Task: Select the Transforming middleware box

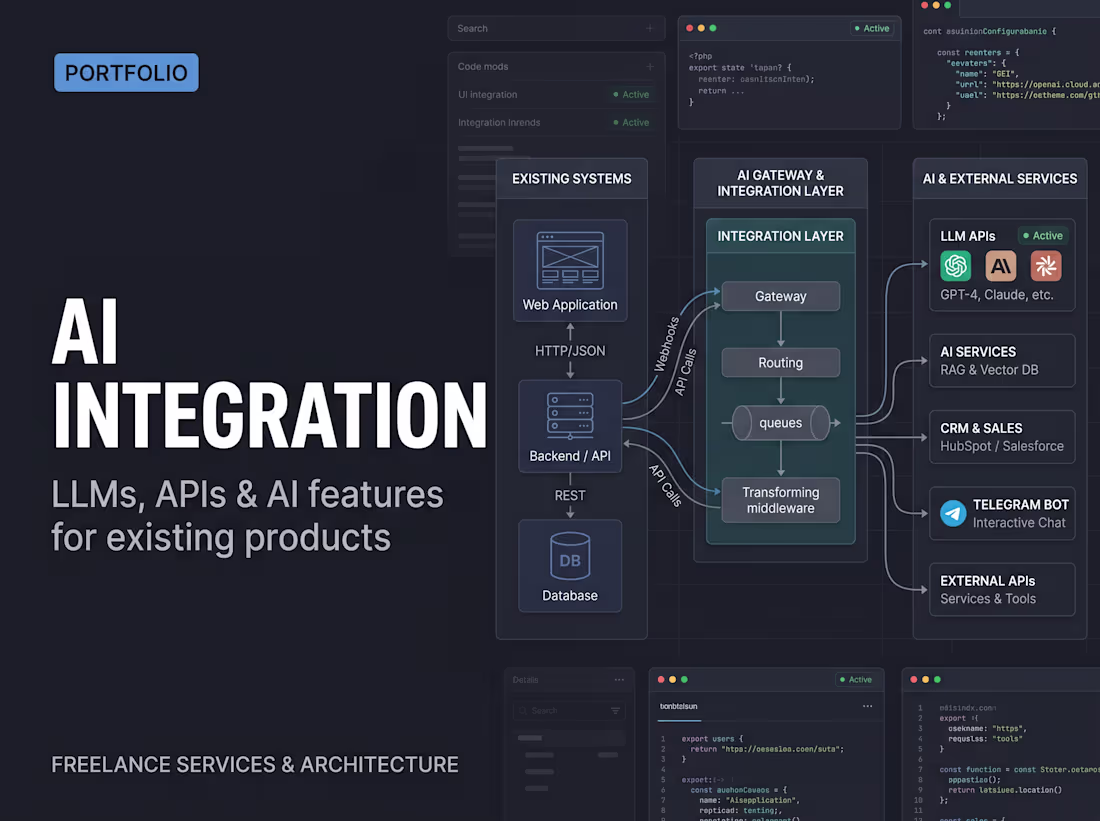Action: pos(781,500)
